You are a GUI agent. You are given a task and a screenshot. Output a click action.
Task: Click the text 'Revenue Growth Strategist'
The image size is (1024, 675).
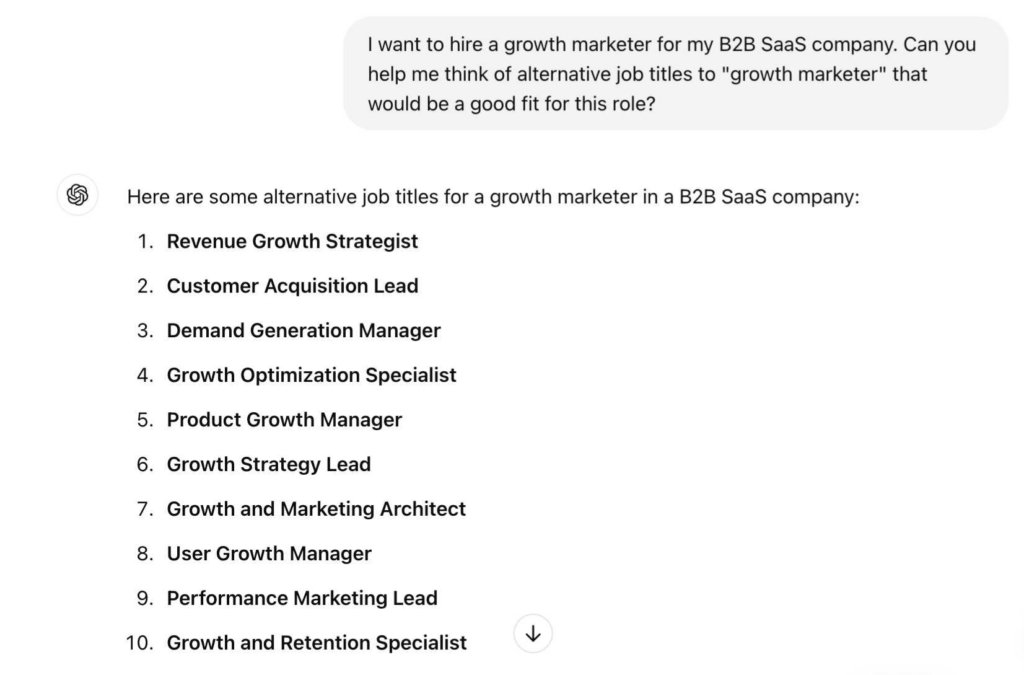pyautogui.click(x=293, y=241)
